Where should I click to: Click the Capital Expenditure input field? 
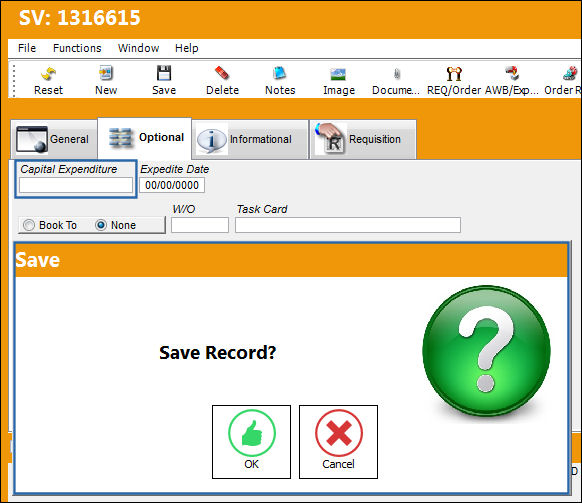click(76, 185)
